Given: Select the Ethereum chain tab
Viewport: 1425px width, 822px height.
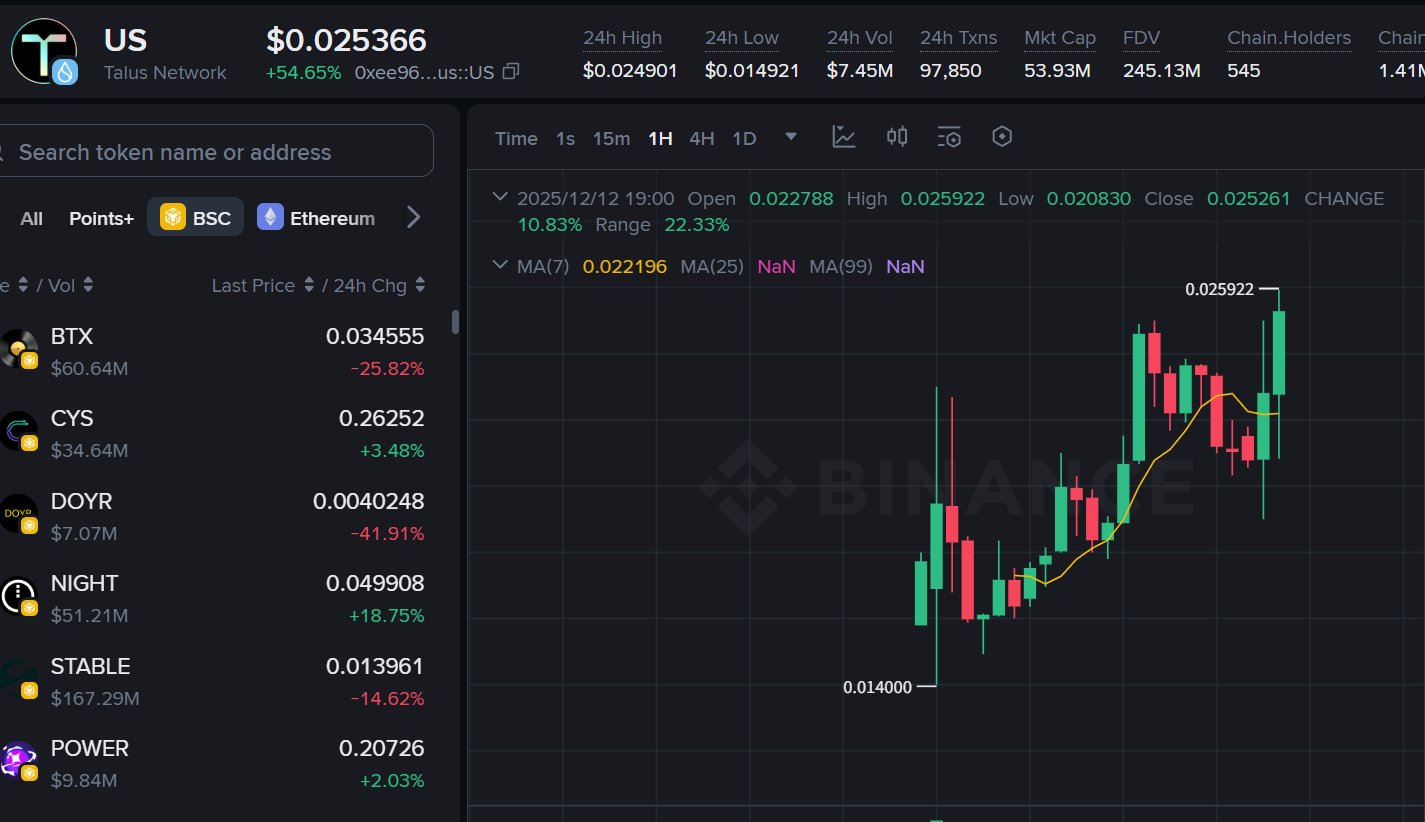Looking at the screenshot, I should click(x=317, y=217).
